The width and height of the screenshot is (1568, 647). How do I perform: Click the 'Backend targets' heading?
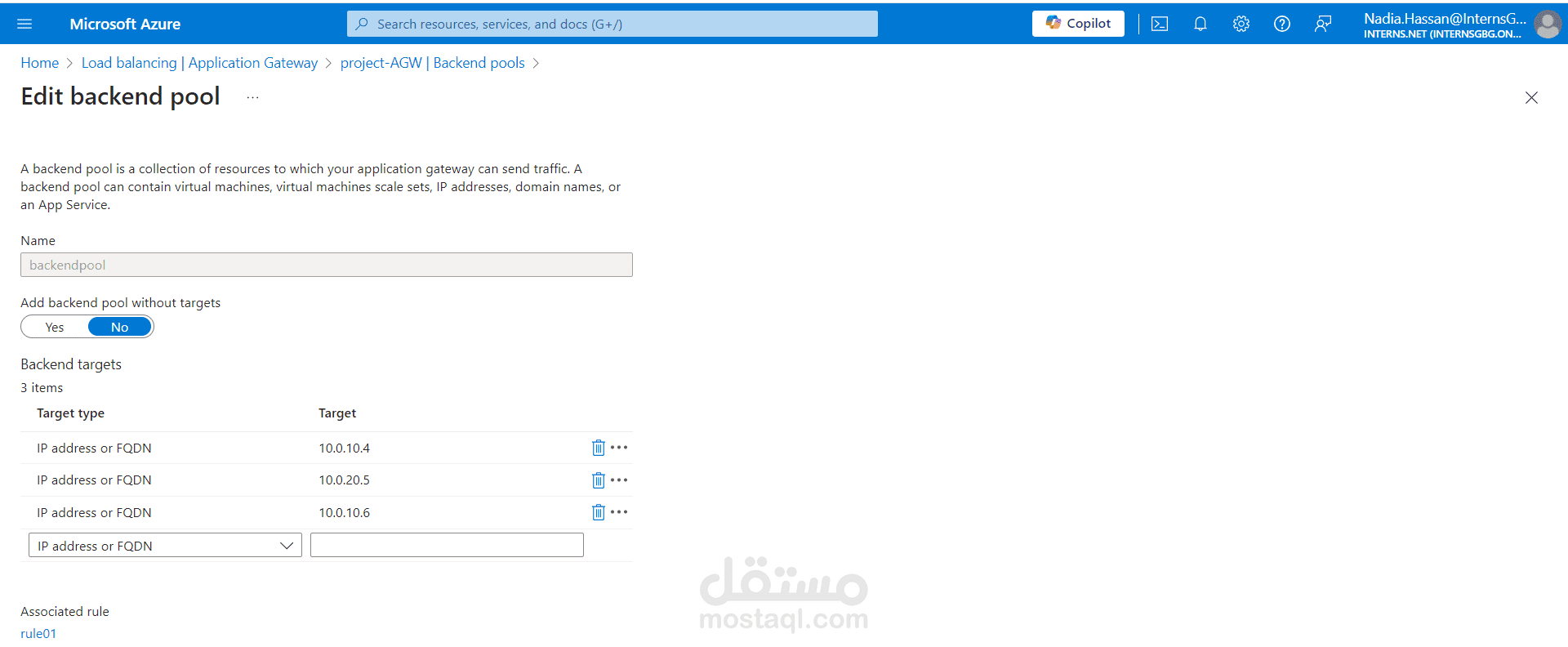[71, 364]
